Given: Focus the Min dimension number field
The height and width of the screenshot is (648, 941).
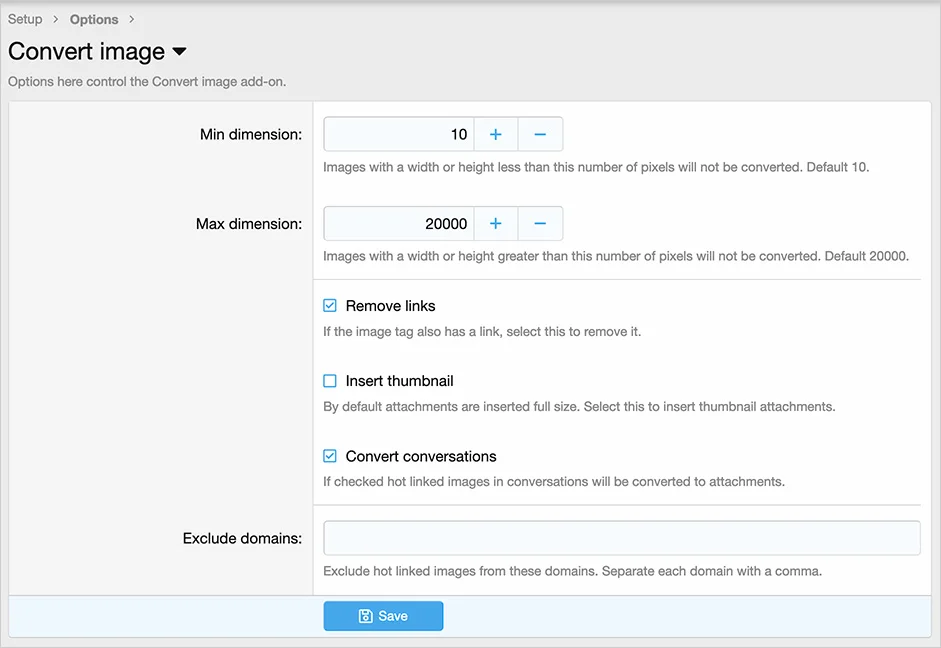Looking at the screenshot, I should [x=398, y=134].
